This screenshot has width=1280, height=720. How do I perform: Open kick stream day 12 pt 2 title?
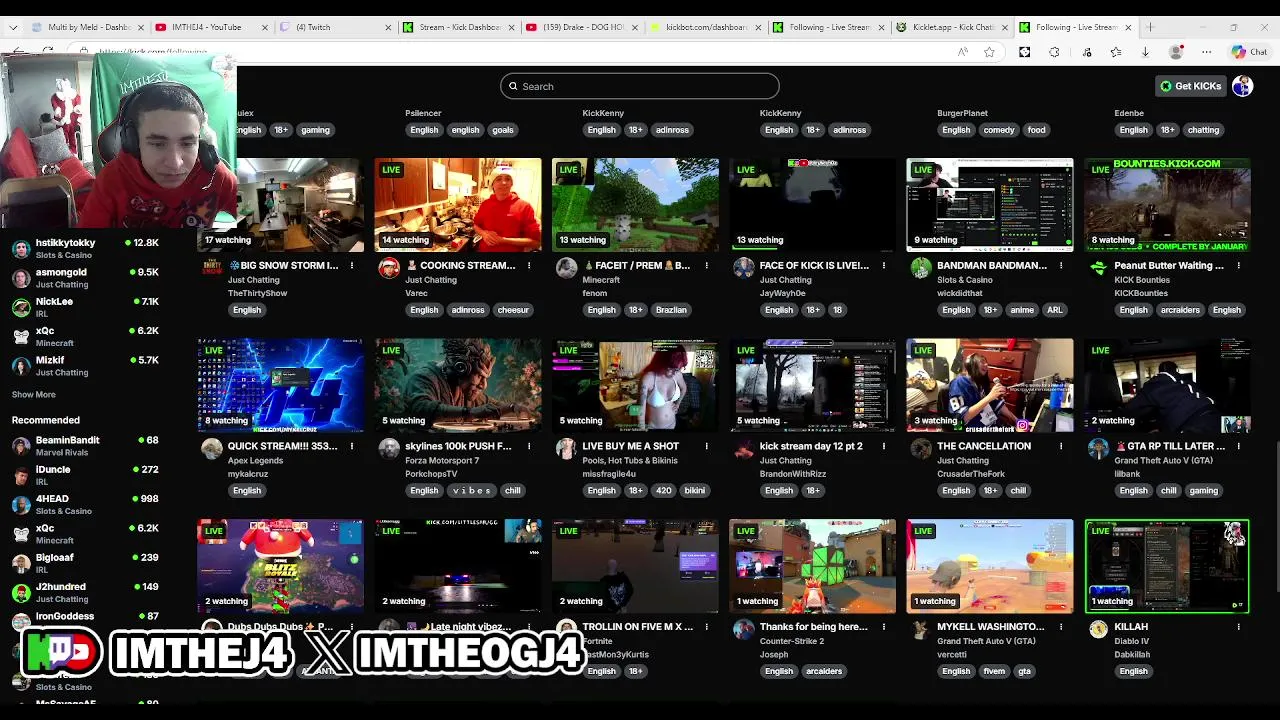811,446
